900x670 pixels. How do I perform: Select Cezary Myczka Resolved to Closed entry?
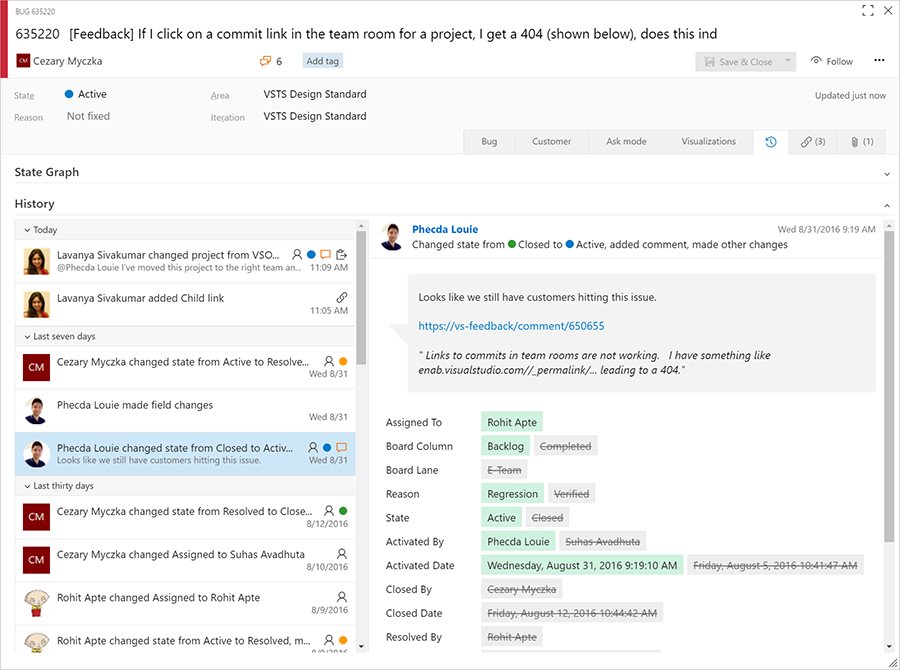pos(185,517)
